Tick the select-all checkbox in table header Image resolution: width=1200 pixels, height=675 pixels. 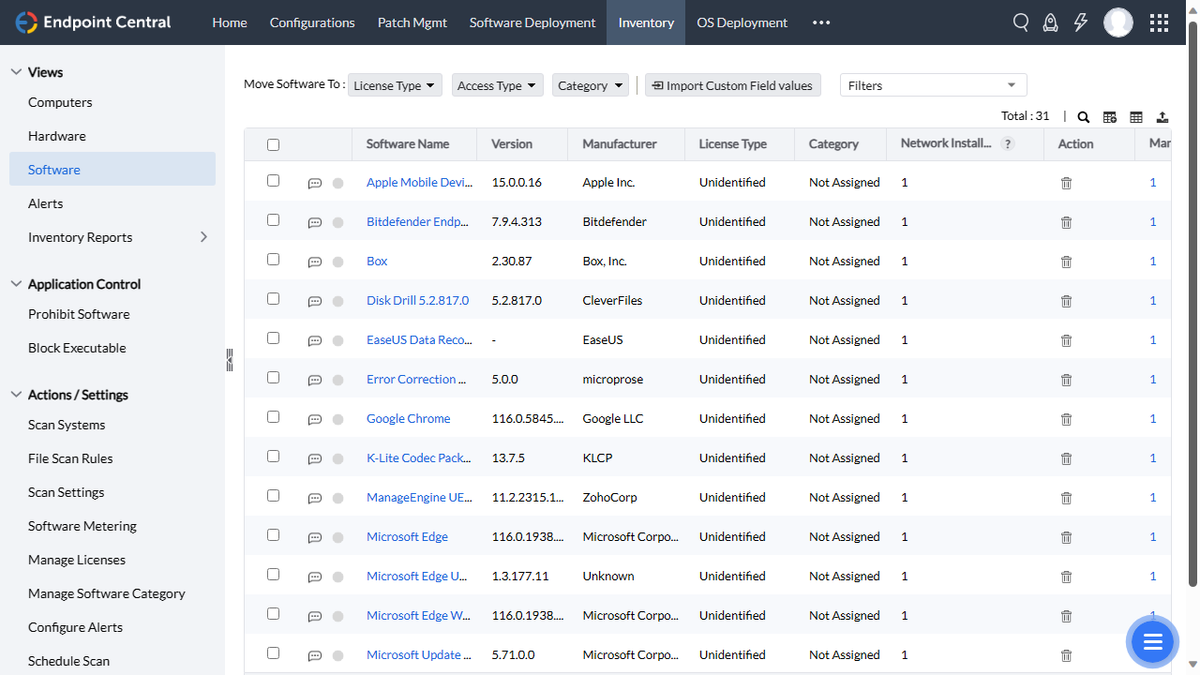click(x=273, y=145)
